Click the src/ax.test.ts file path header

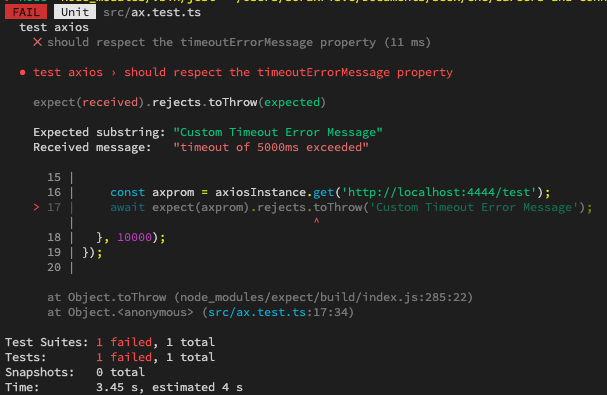pyautogui.click(x=152, y=12)
